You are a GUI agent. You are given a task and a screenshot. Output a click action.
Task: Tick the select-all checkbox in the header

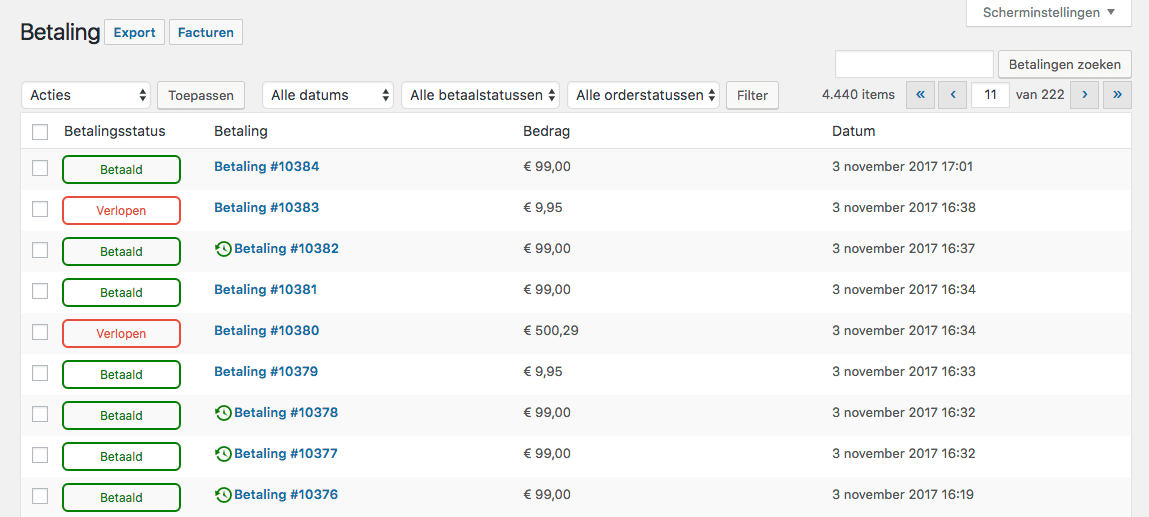click(40, 132)
